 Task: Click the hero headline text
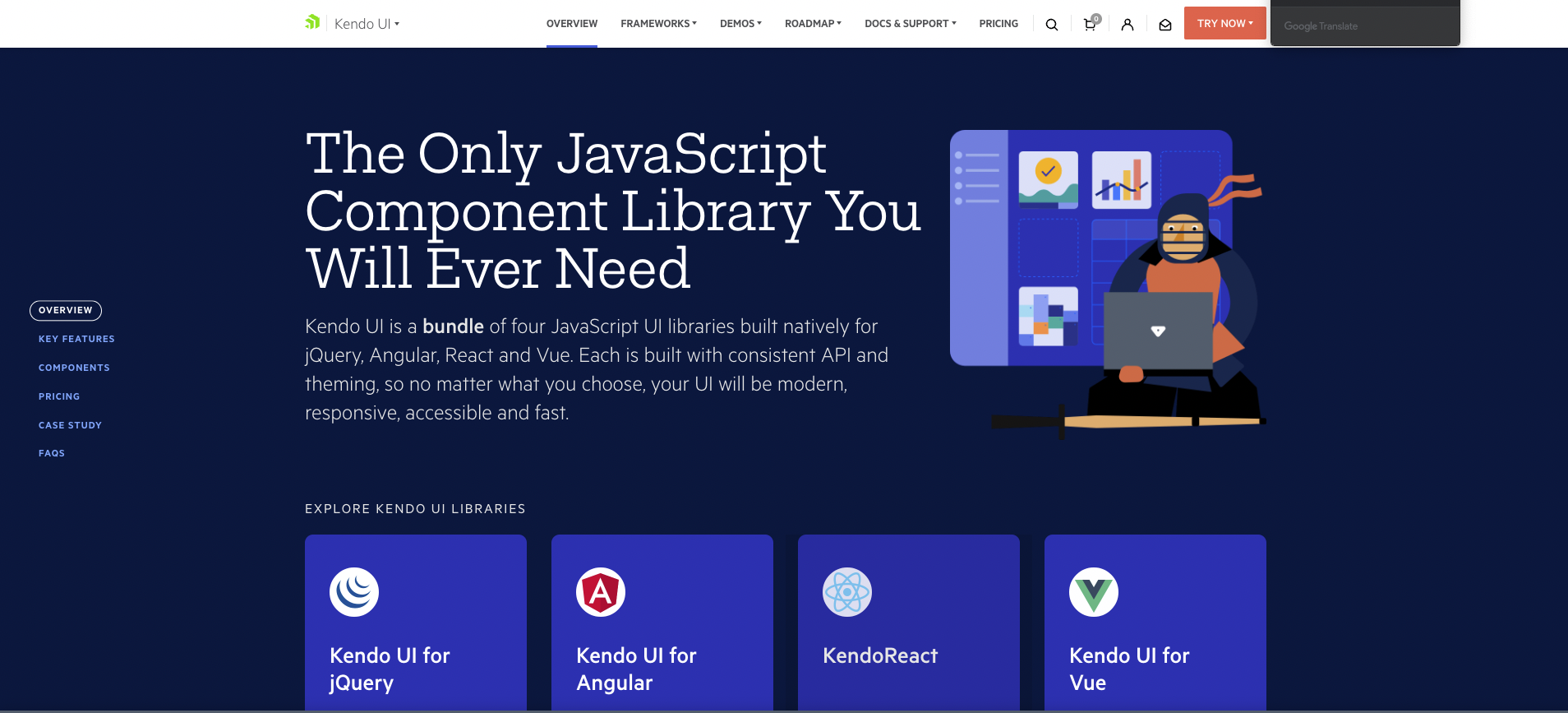[613, 211]
